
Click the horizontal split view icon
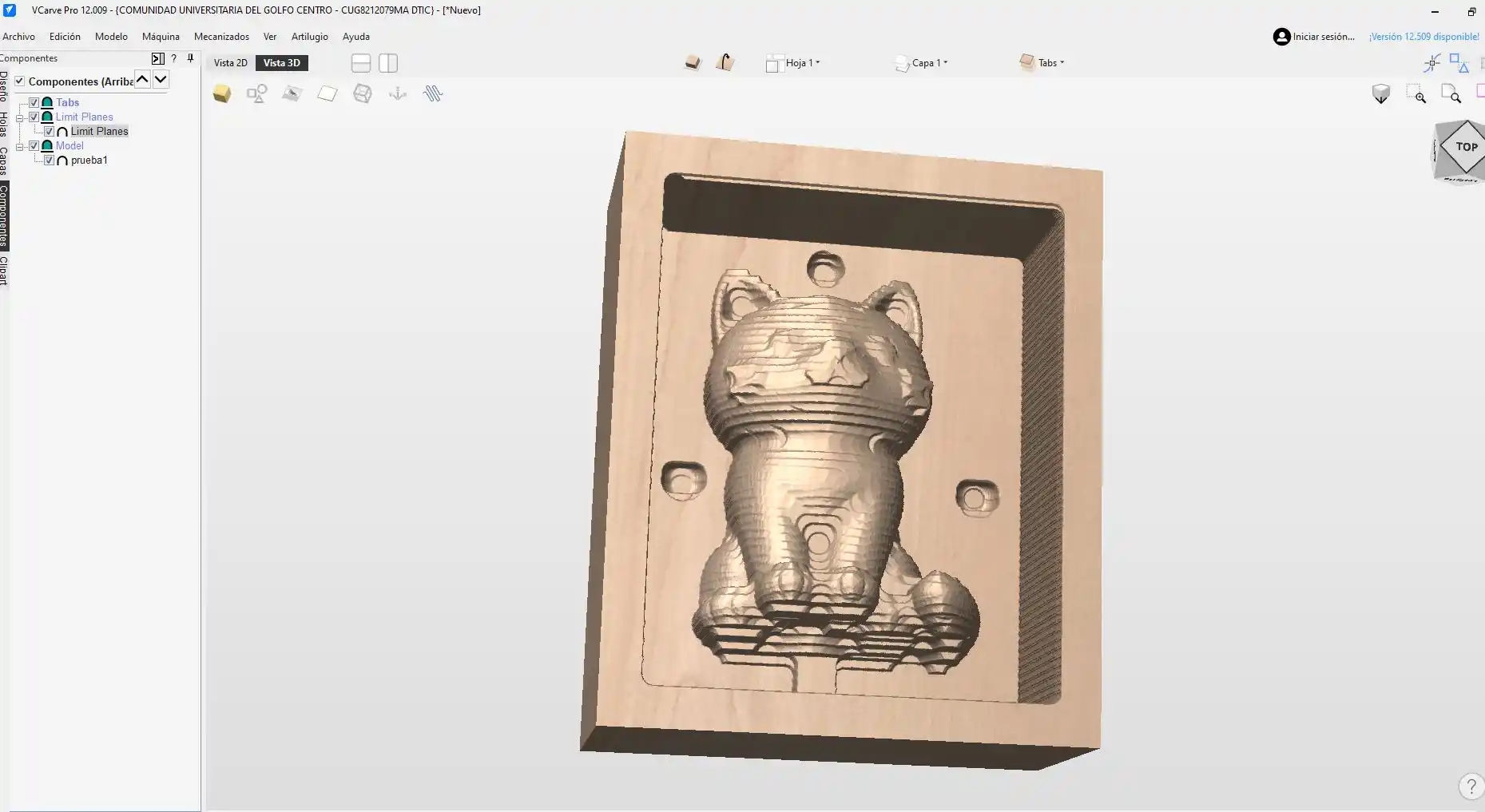tap(361, 63)
